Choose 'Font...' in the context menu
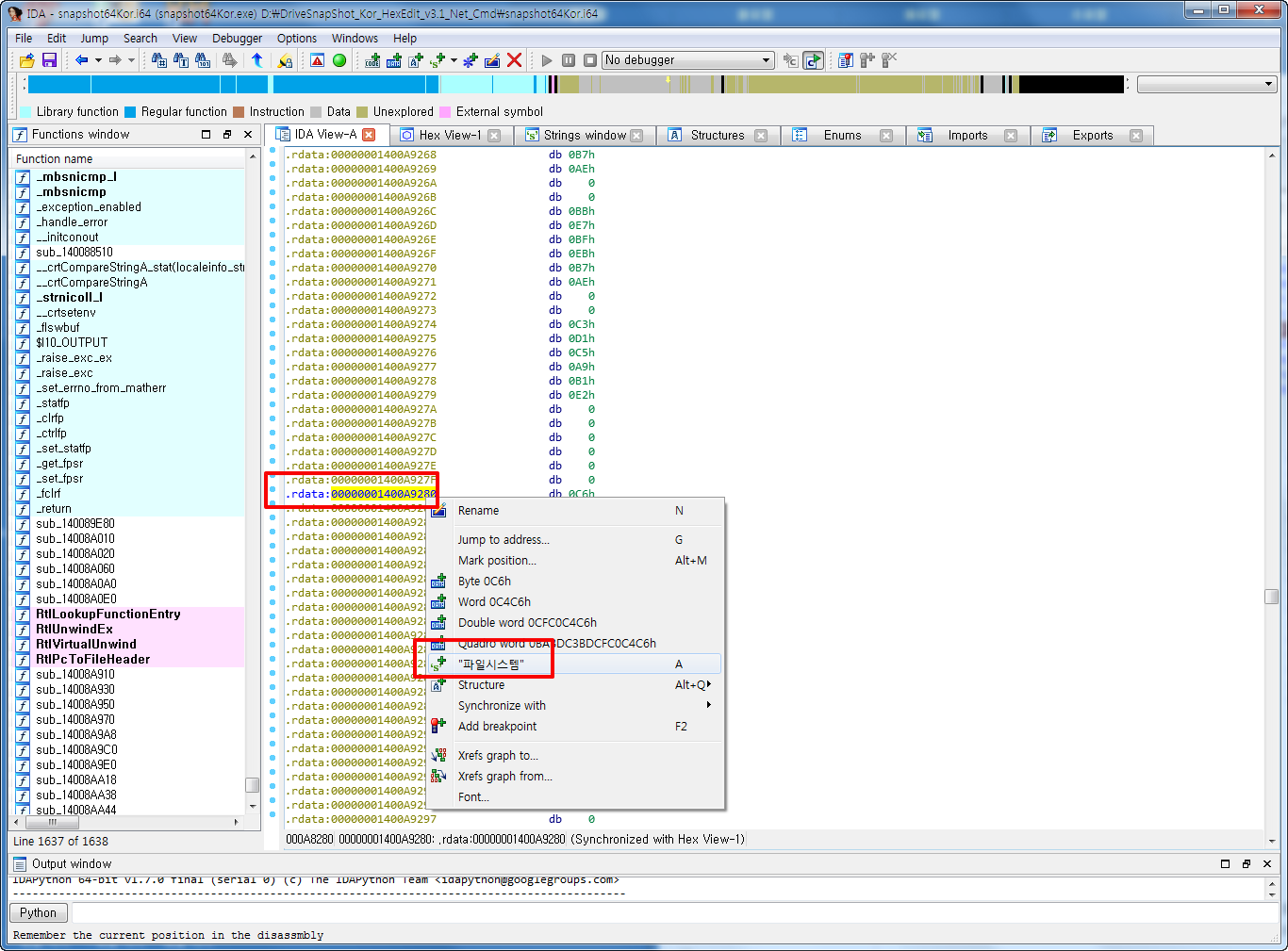 coord(575,797)
